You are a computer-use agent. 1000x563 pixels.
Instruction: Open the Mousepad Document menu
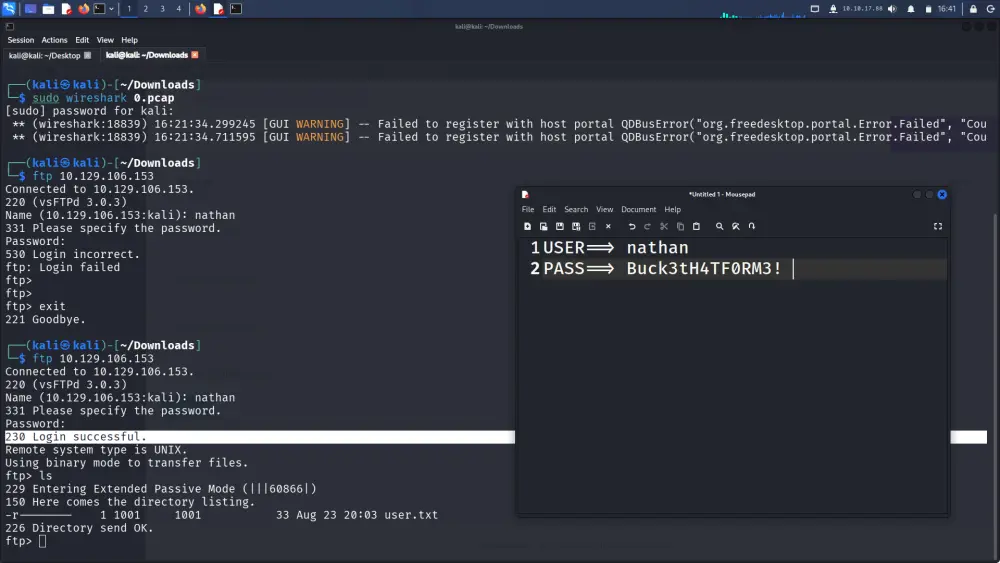(x=638, y=209)
